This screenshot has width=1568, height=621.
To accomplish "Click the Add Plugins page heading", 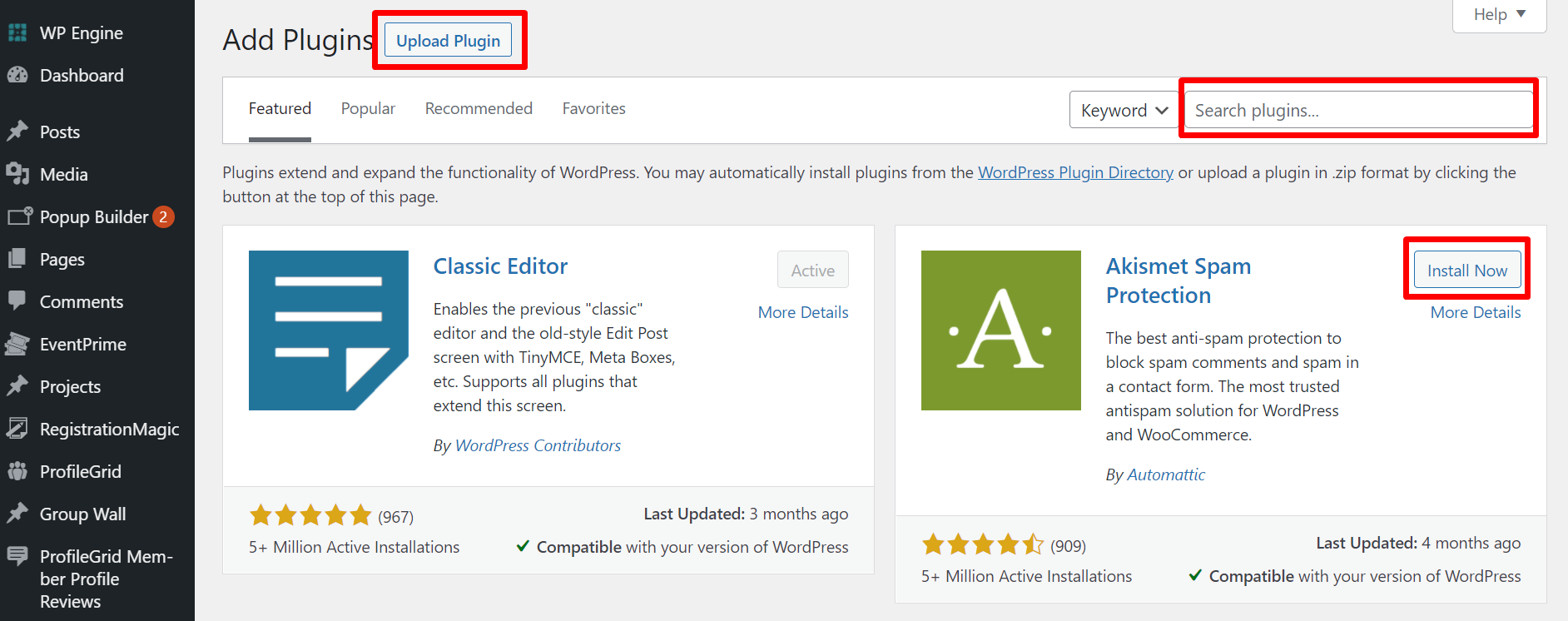I will (x=298, y=40).
